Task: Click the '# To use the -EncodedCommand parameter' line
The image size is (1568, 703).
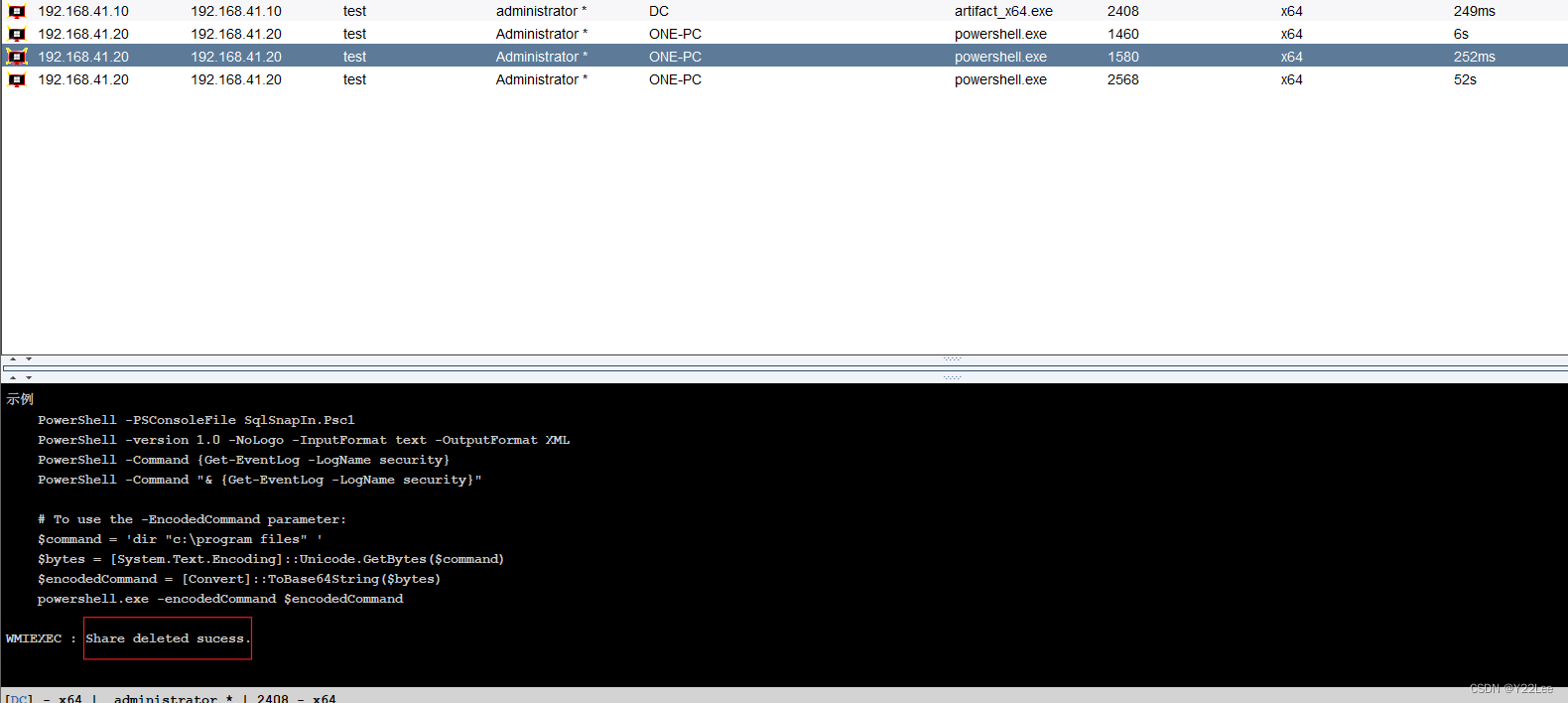Action: pos(192,519)
